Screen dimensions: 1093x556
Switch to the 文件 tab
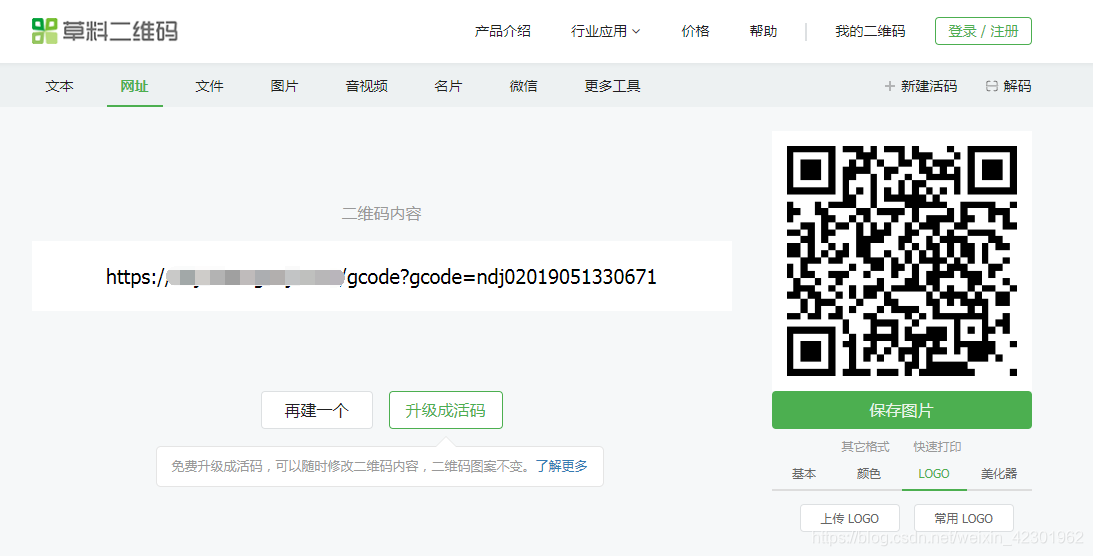pyautogui.click(x=209, y=86)
